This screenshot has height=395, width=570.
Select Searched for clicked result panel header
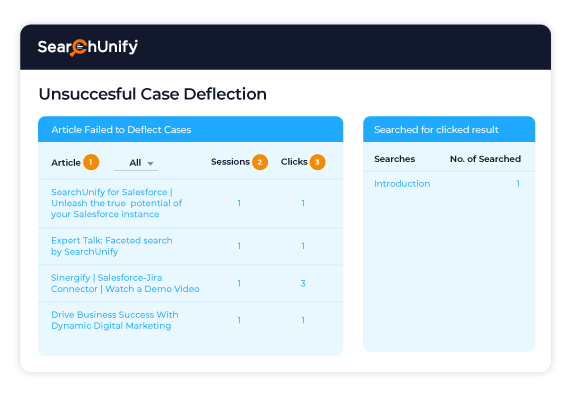point(449,129)
